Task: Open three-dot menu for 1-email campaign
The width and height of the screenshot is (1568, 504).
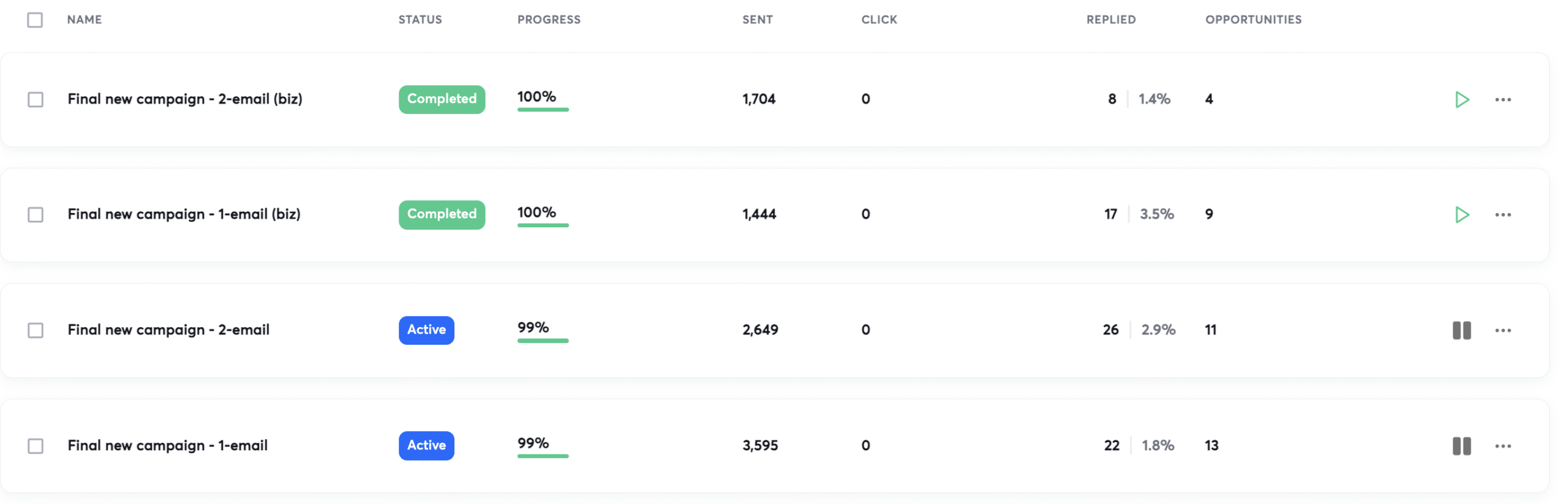Action: click(1502, 446)
